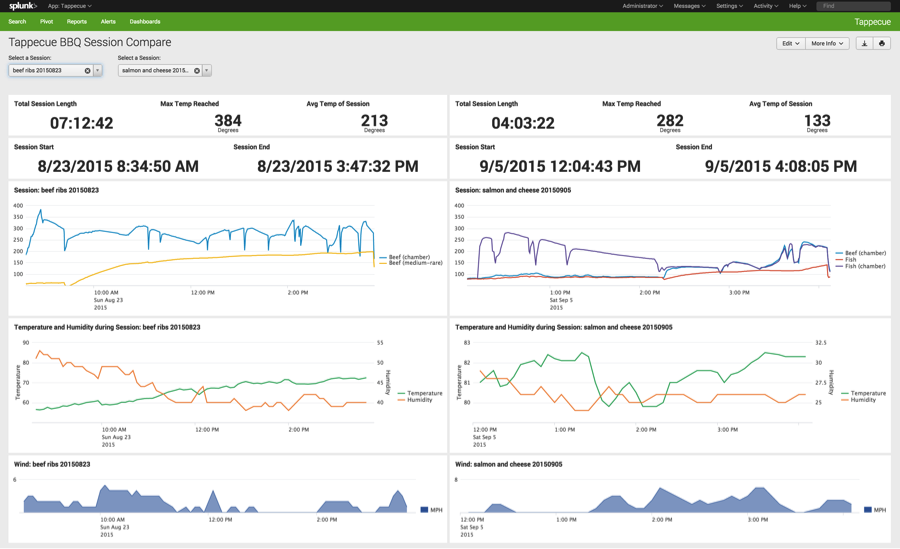Click MPH legend in beef ribs wind chart
Image resolution: width=900 pixels, height=549 pixels.
(432, 510)
